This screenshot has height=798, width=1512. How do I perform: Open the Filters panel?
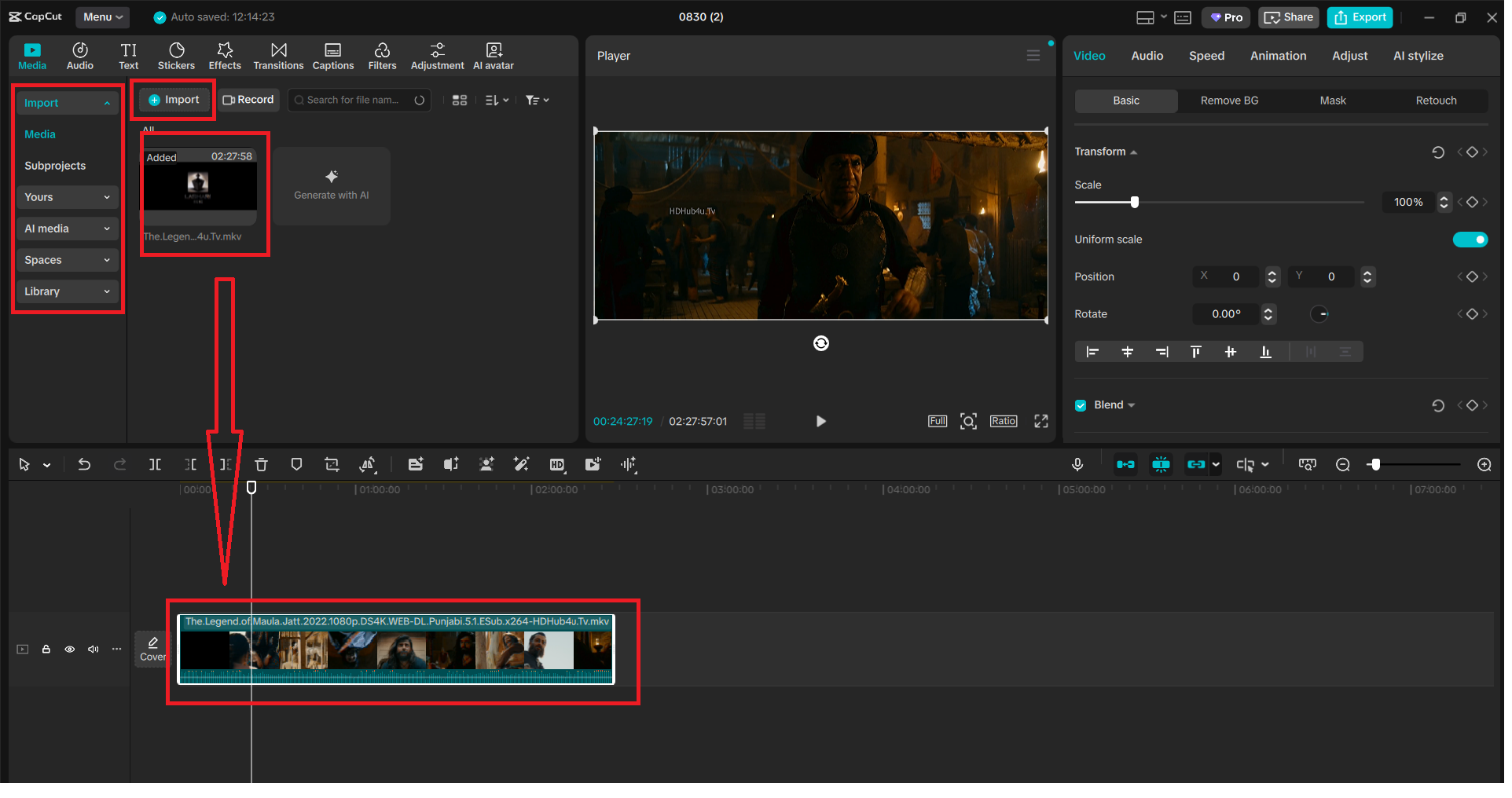(382, 57)
